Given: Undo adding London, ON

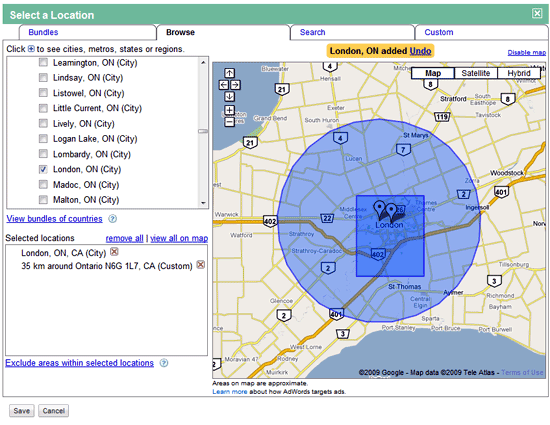Looking at the screenshot, I should [420, 51].
